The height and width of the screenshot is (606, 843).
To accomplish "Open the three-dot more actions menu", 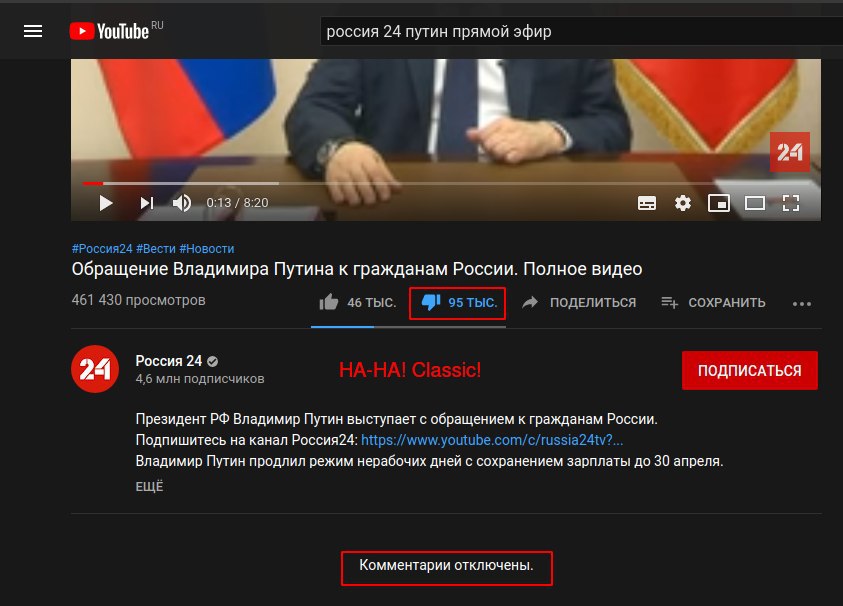I will pos(802,304).
